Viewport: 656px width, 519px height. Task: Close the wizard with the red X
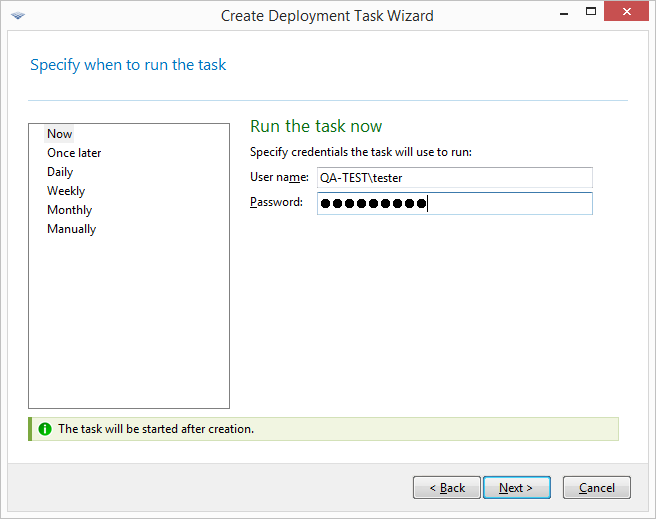coord(627,12)
